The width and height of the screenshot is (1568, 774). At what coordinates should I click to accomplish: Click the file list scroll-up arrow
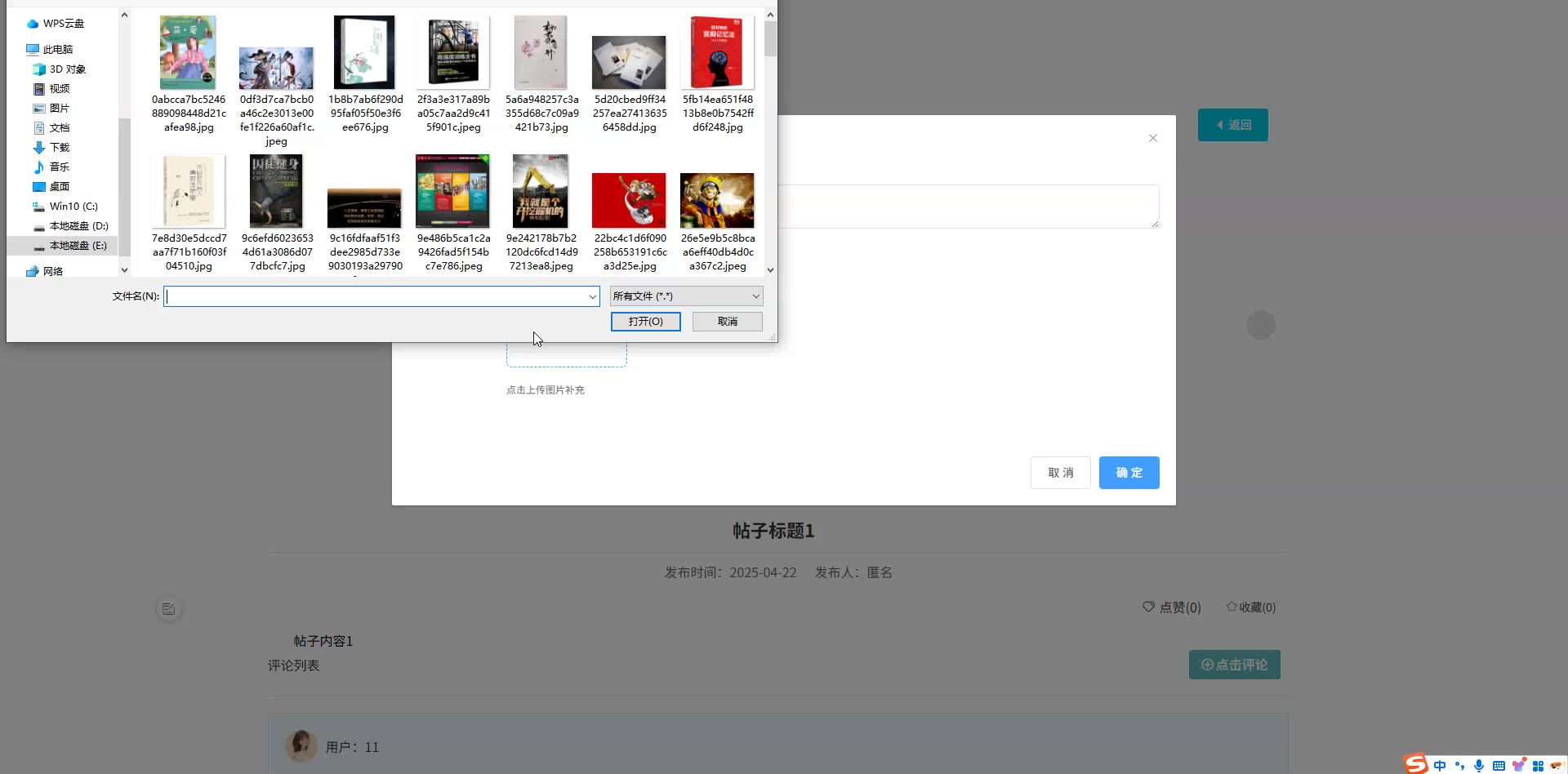pos(770,15)
